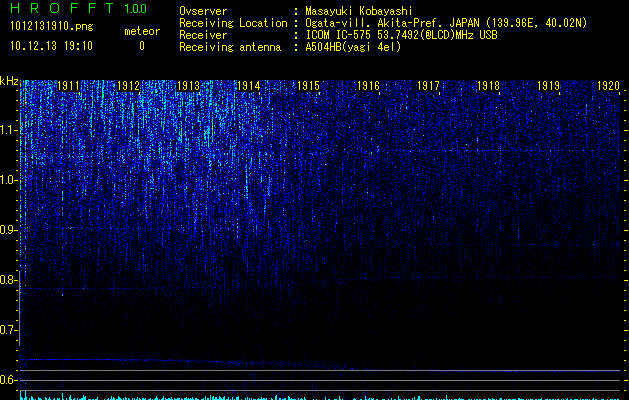
Task: Click the 1917 time marker
Action: click(428, 86)
